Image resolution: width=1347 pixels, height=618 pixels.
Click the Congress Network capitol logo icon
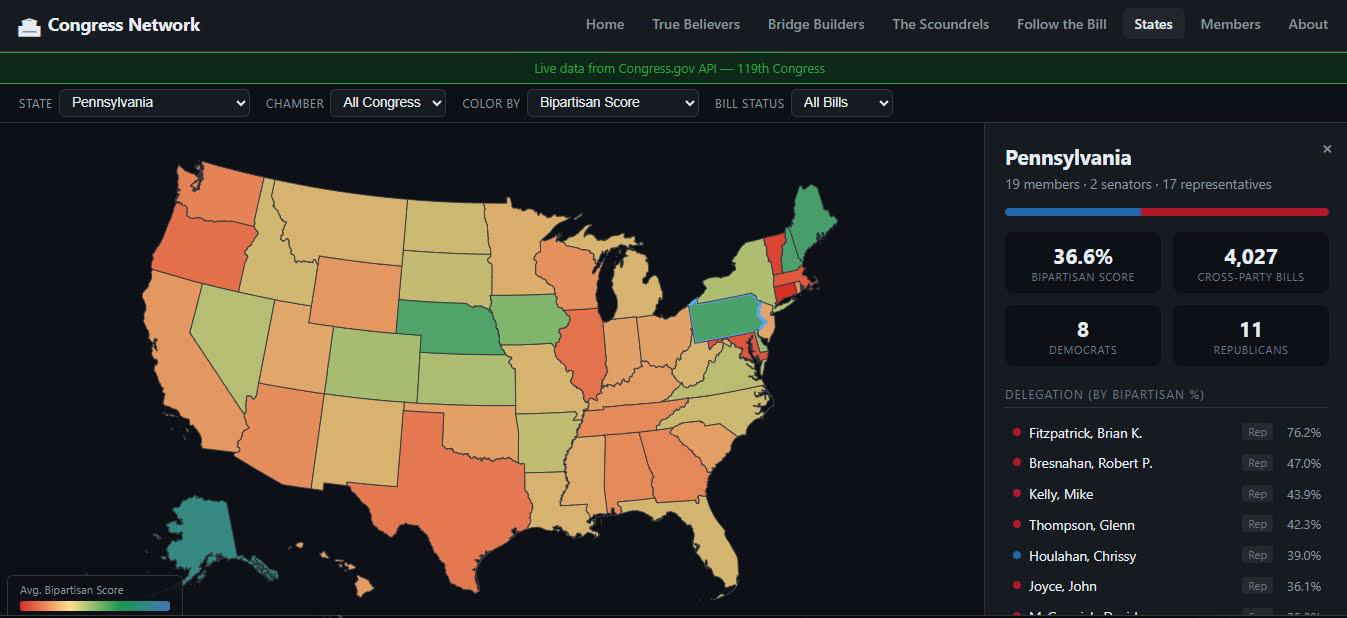click(x=28, y=24)
